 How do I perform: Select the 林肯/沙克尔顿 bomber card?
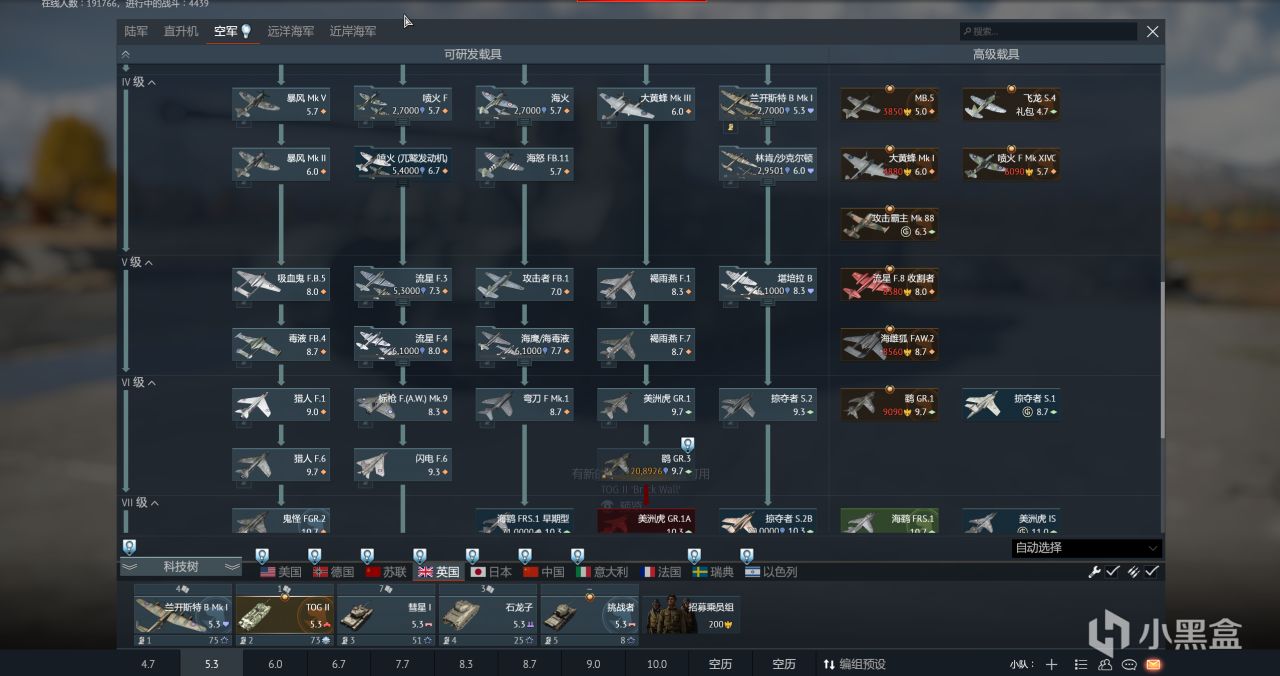pos(769,164)
